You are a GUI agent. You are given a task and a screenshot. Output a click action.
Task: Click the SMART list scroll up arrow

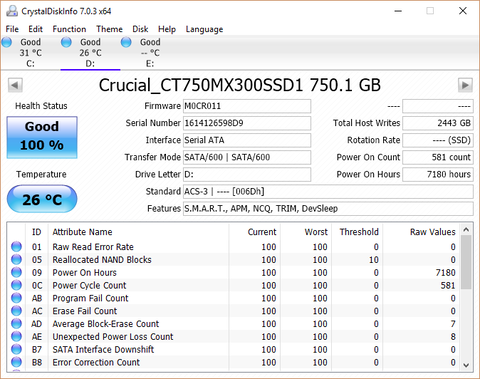pos(466,230)
